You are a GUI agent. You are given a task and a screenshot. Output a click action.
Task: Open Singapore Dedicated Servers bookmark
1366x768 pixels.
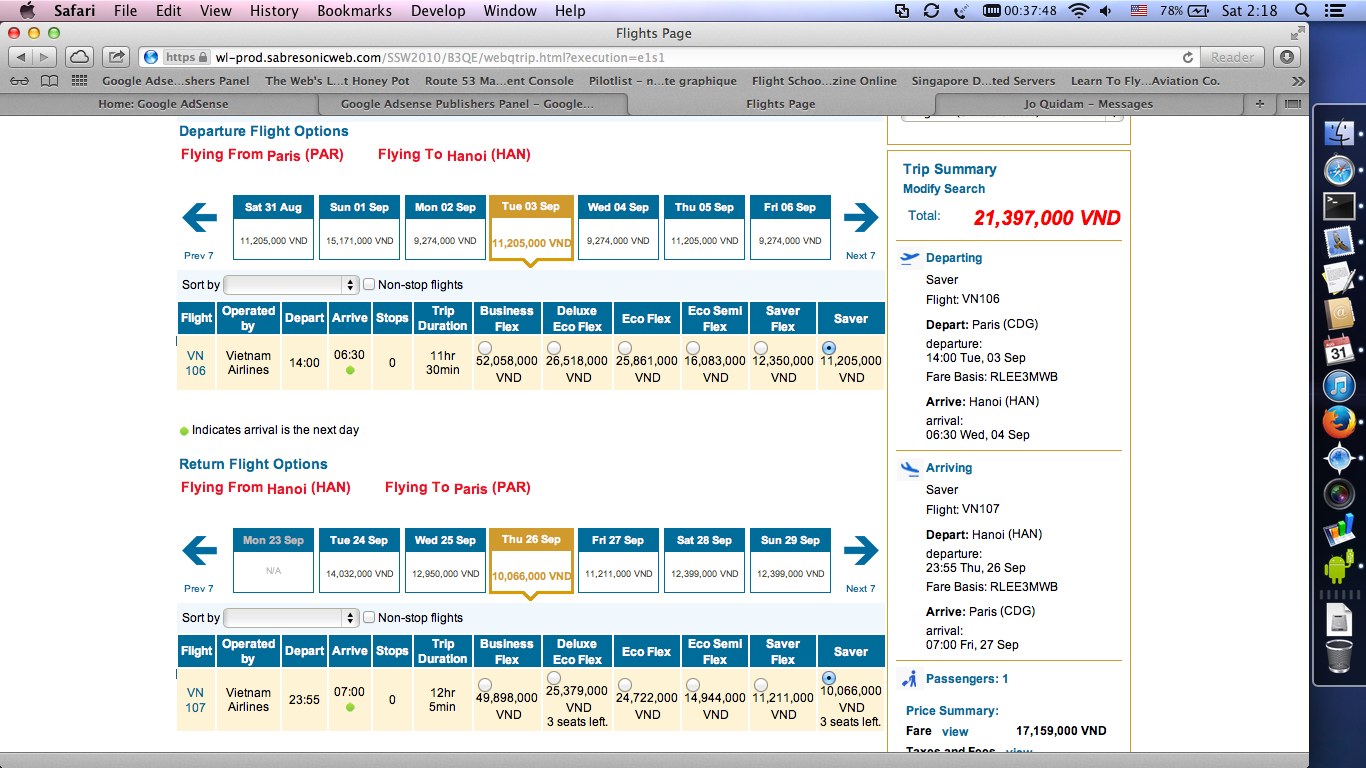[984, 81]
